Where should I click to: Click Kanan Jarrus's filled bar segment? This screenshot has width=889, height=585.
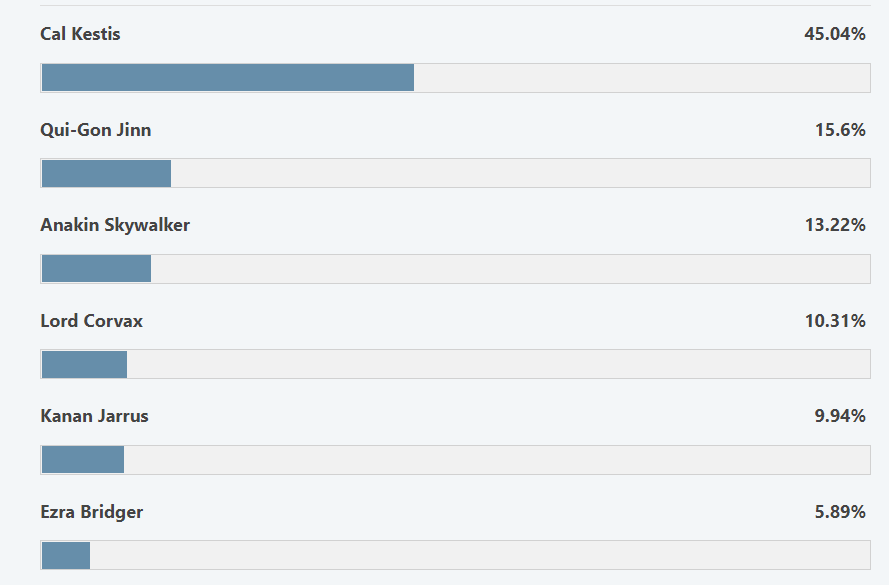coord(83,460)
